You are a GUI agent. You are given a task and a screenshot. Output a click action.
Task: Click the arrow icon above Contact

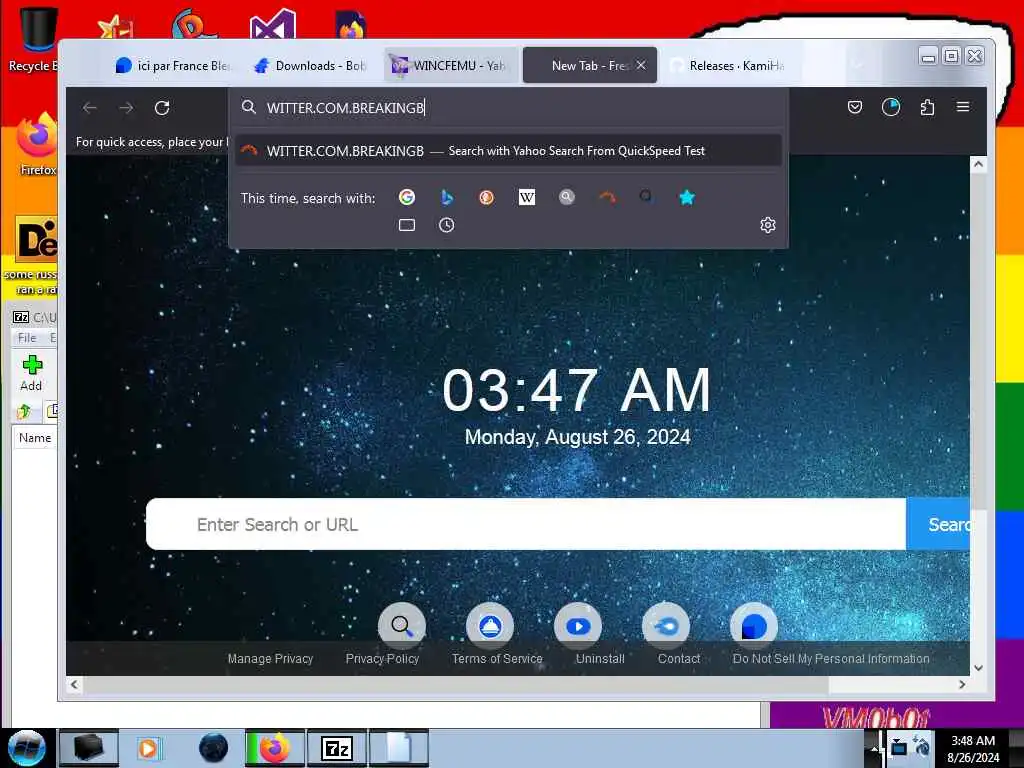[666, 626]
